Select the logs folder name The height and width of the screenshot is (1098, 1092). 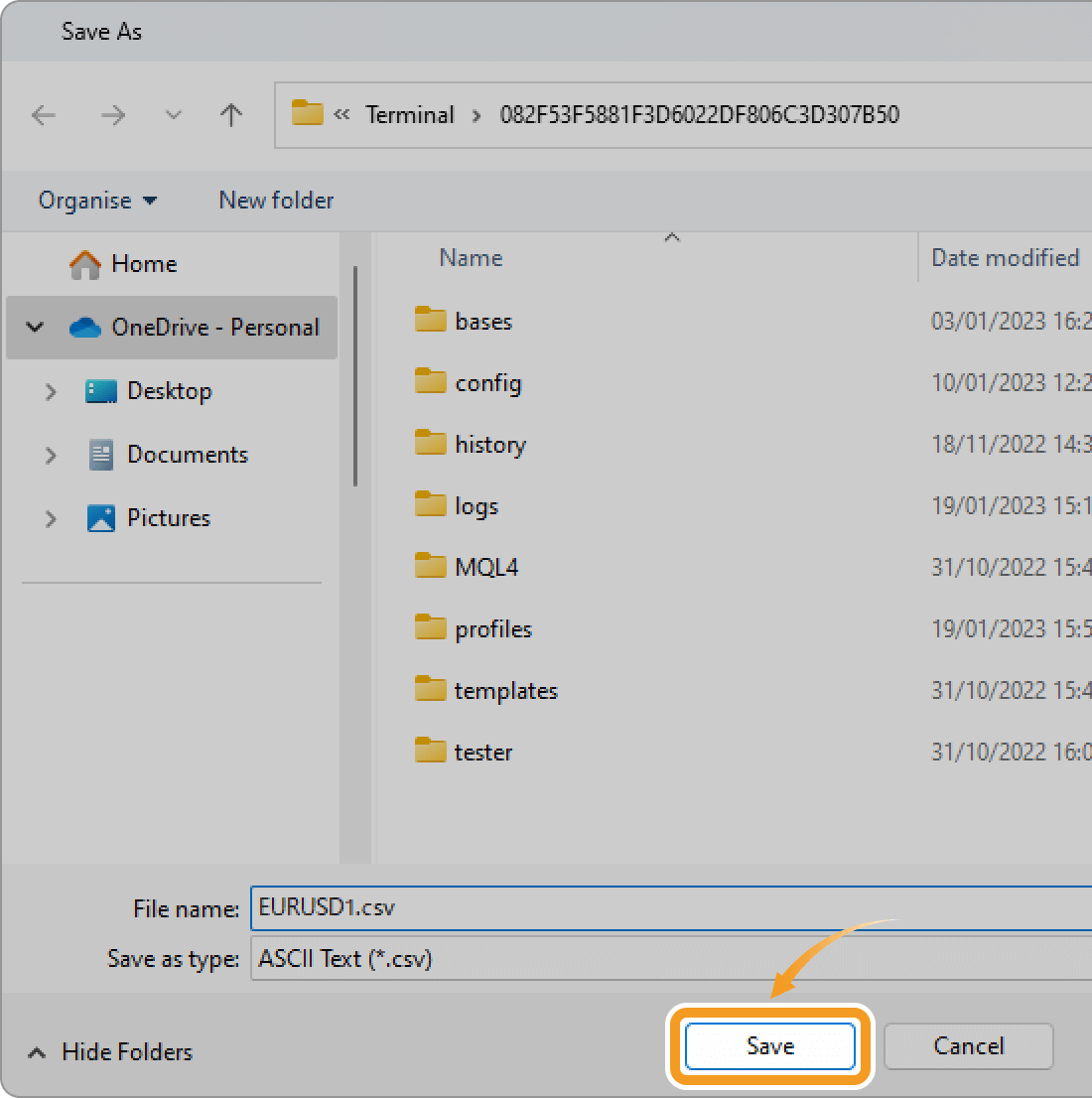pyautogui.click(x=477, y=507)
